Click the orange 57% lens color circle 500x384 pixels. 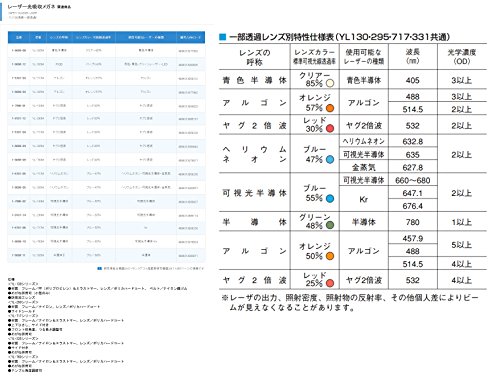click(330, 108)
